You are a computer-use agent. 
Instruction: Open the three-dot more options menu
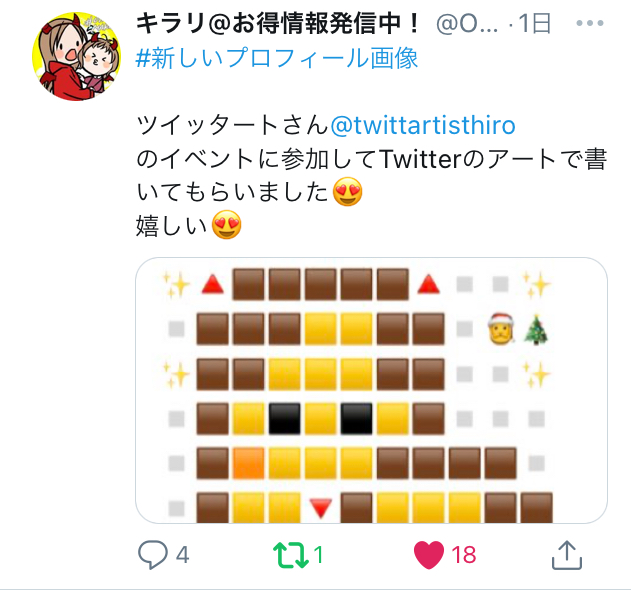pos(590,23)
